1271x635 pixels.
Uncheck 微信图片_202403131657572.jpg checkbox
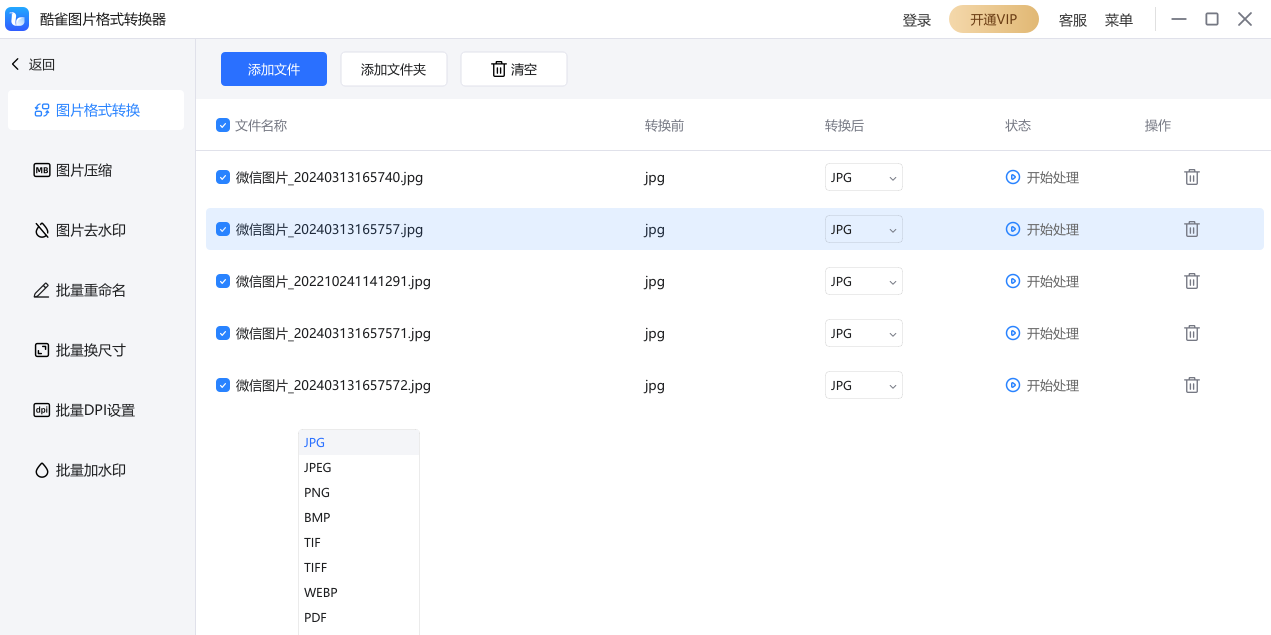click(x=223, y=385)
